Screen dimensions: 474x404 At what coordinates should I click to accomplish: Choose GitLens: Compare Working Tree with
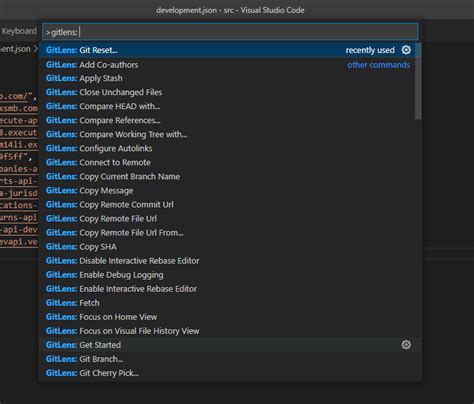[x=227, y=134]
